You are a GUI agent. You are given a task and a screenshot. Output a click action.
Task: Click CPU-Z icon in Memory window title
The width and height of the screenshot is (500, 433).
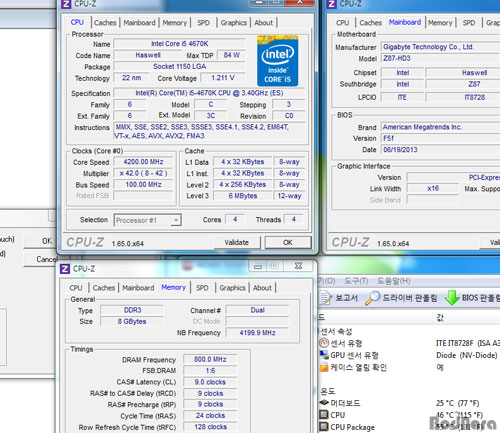65,268
